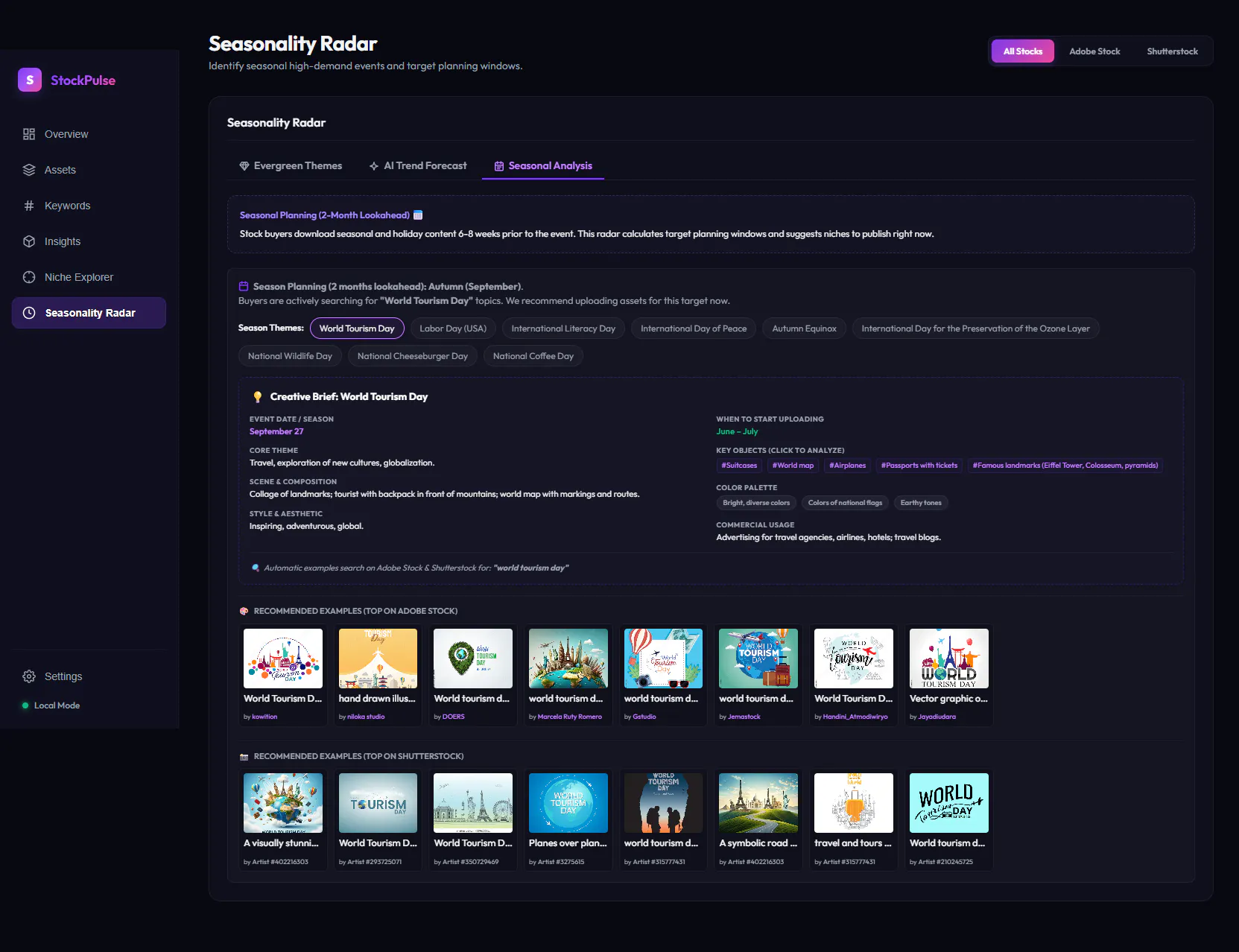
Task: Open Adobe thumbnail by Jemastock
Action: pyautogui.click(x=758, y=659)
